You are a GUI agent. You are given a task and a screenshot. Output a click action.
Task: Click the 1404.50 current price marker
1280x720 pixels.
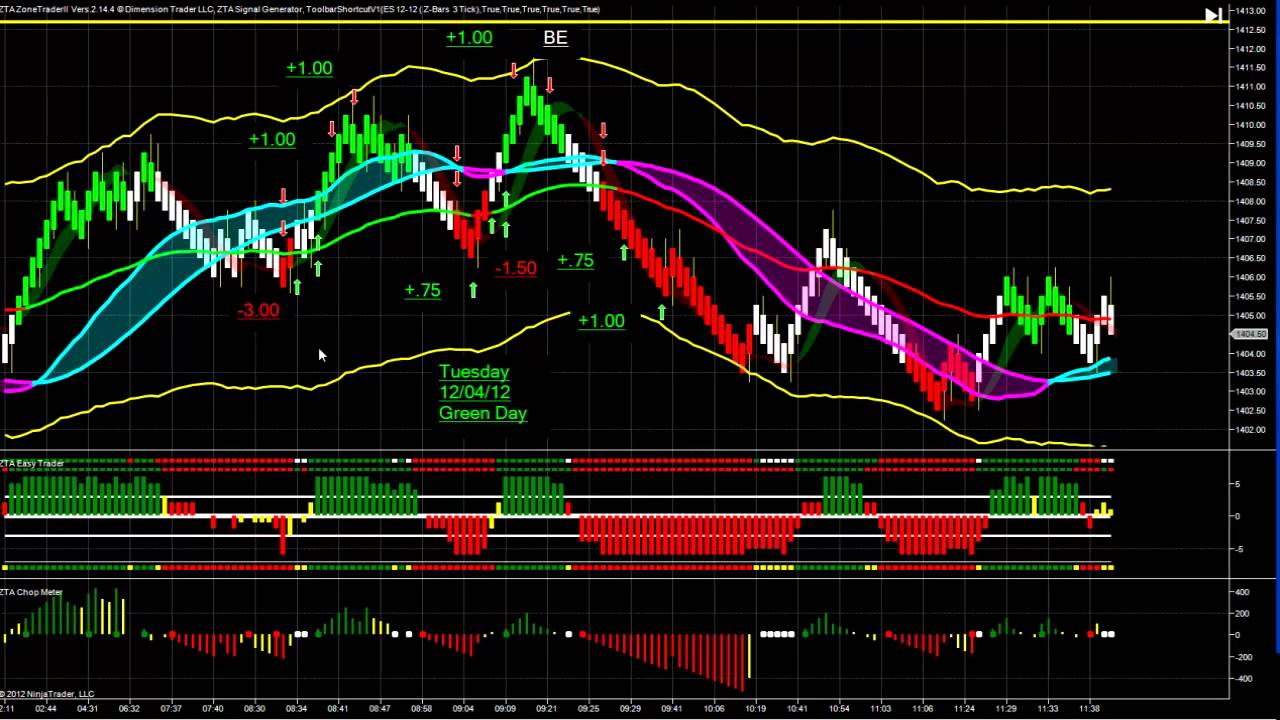coord(1251,334)
